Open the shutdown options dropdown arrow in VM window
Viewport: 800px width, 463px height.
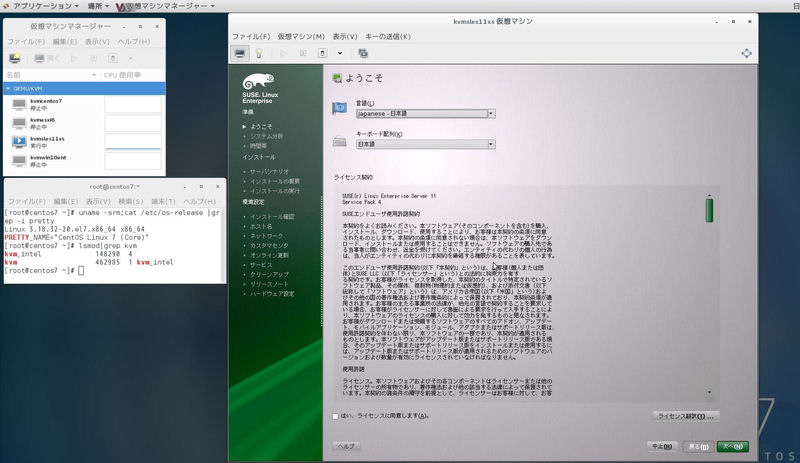point(340,53)
